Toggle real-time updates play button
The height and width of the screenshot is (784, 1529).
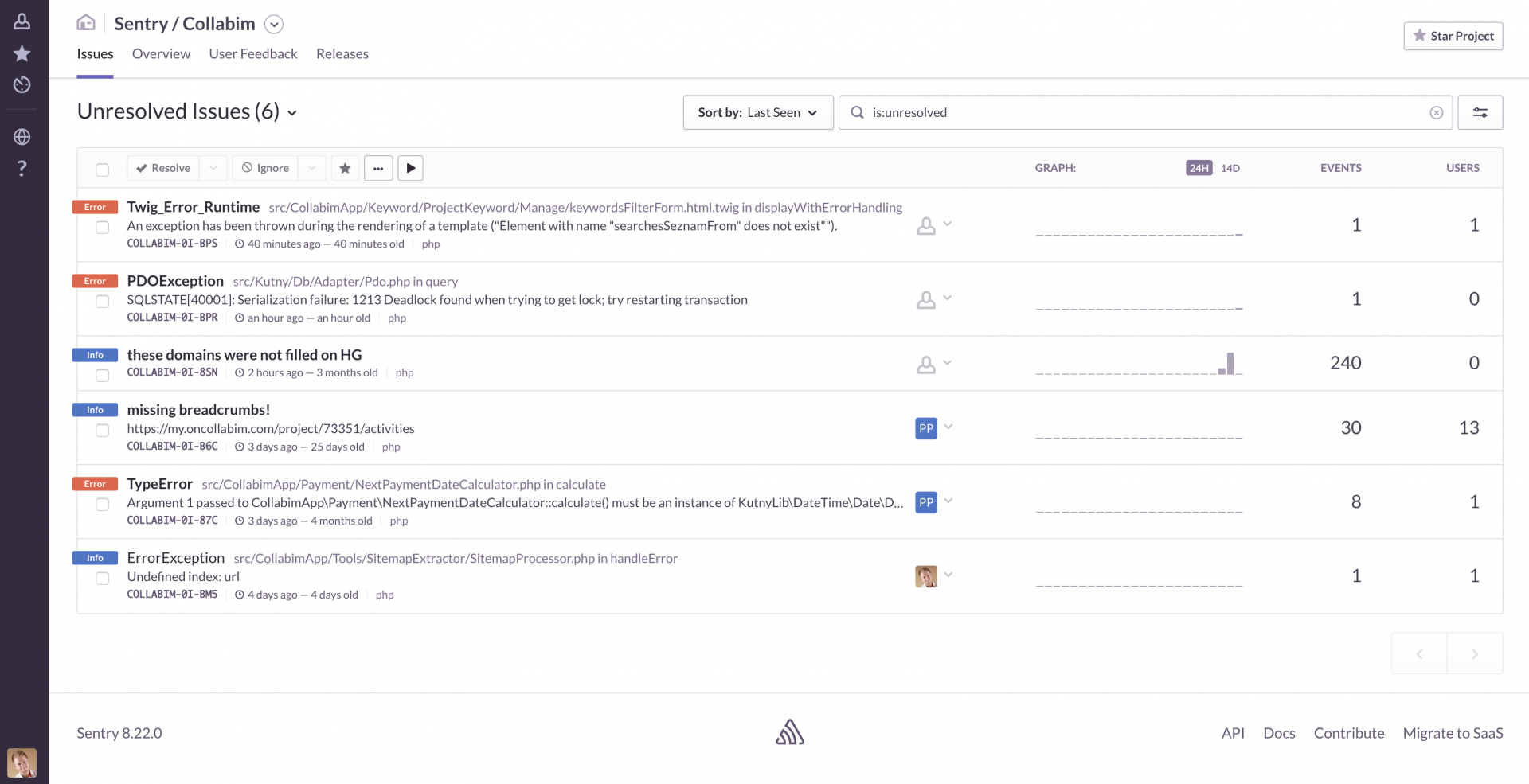click(x=411, y=168)
